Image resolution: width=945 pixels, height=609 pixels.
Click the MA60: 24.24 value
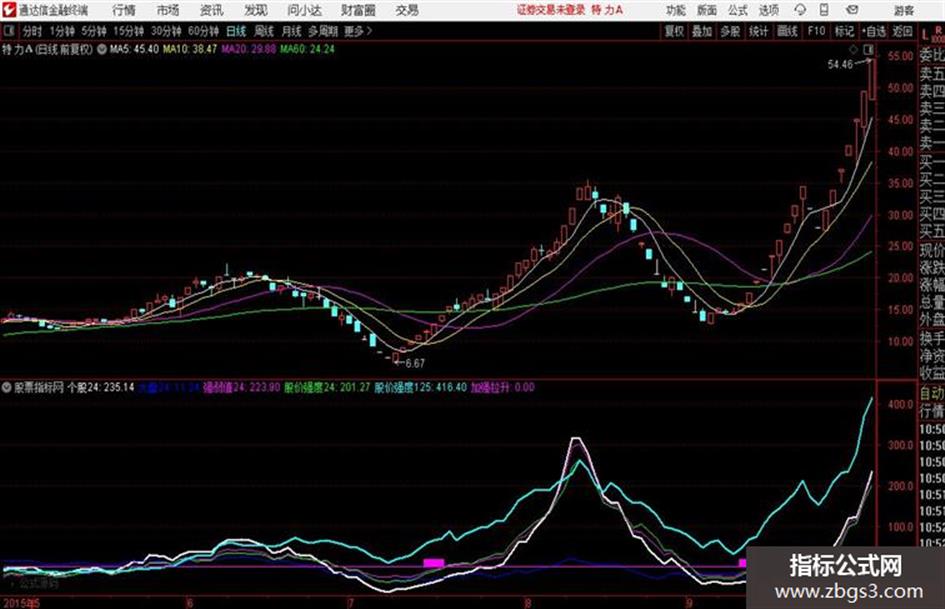[307, 49]
